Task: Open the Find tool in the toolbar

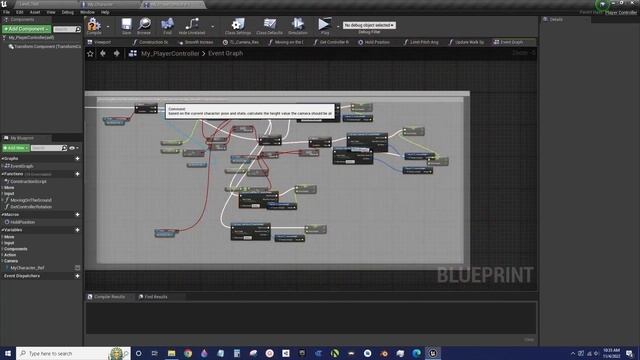Action: click(167, 25)
